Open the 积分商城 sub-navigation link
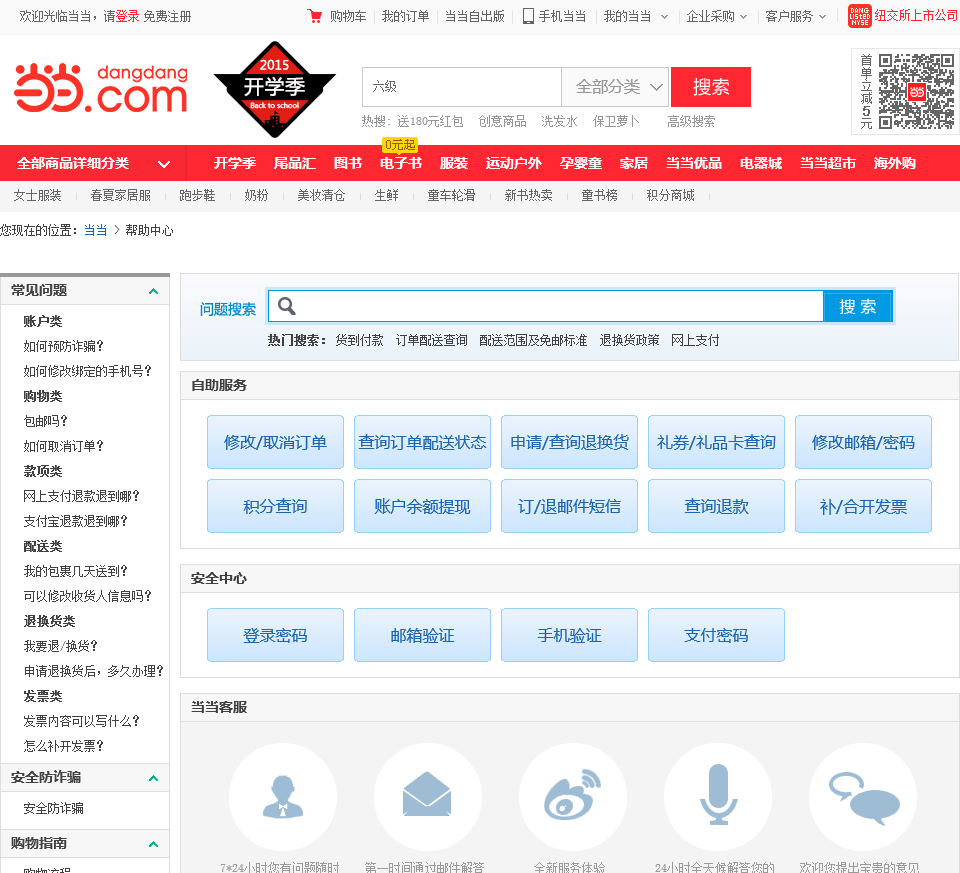This screenshot has height=873, width=960. pos(670,196)
